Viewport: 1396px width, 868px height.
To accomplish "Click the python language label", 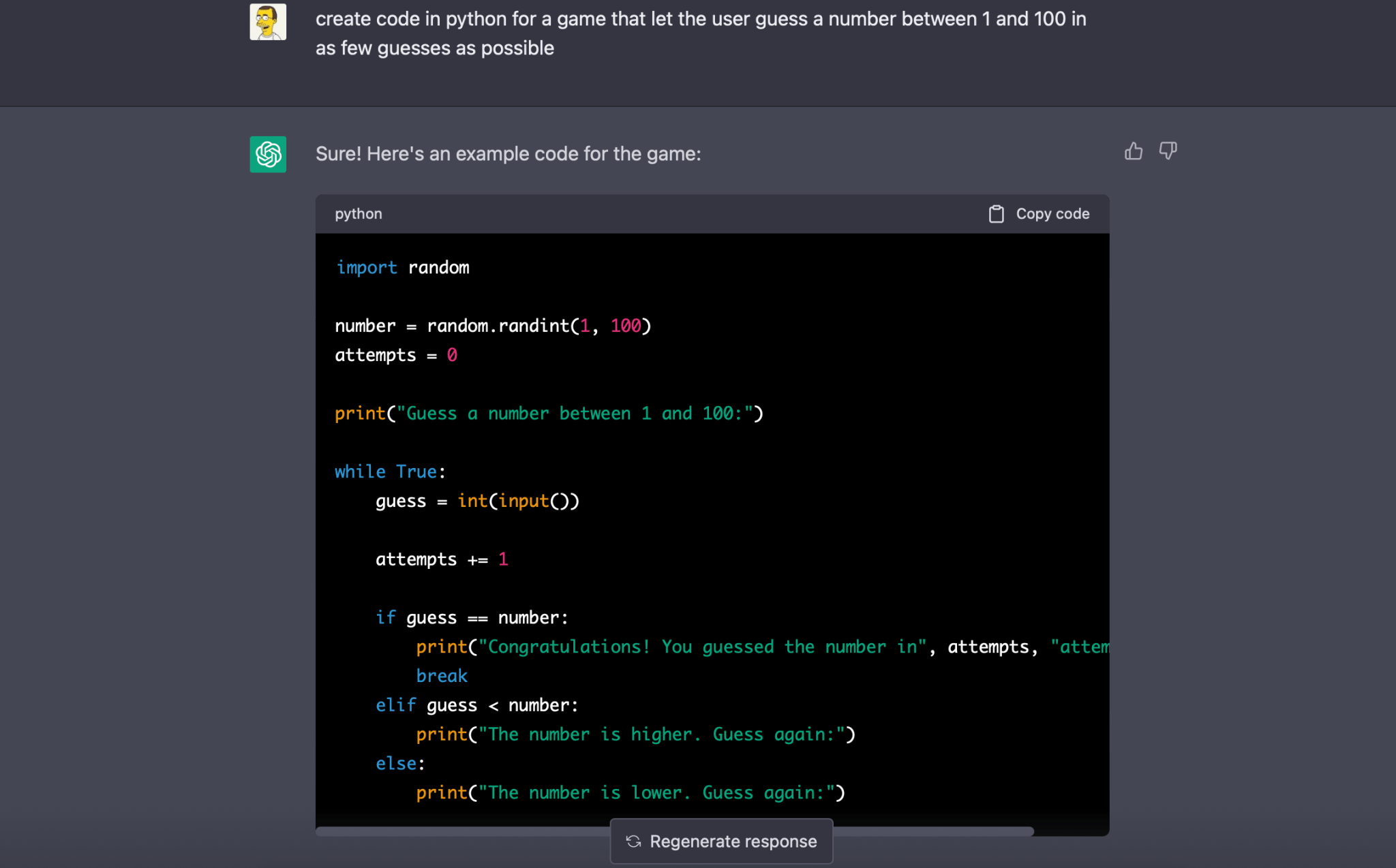I will pyautogui.click(x=359, y=213).
